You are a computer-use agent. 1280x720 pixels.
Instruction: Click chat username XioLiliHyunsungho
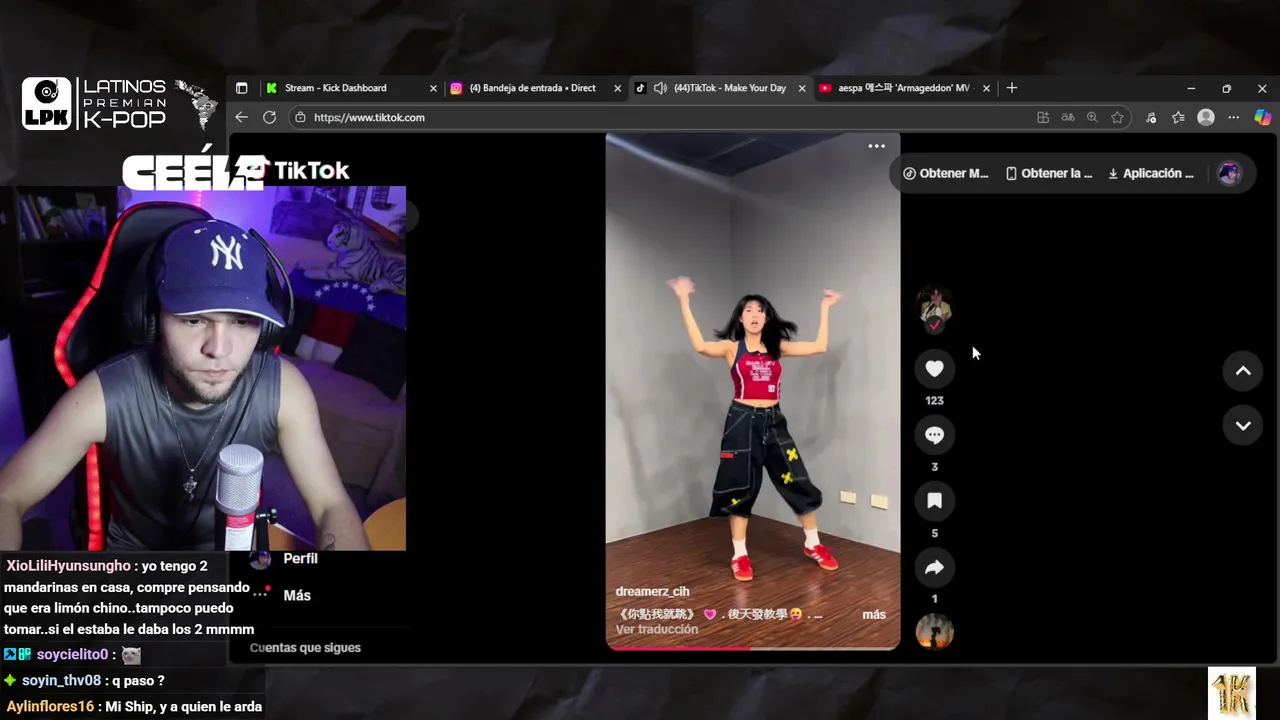click(68, 566)
